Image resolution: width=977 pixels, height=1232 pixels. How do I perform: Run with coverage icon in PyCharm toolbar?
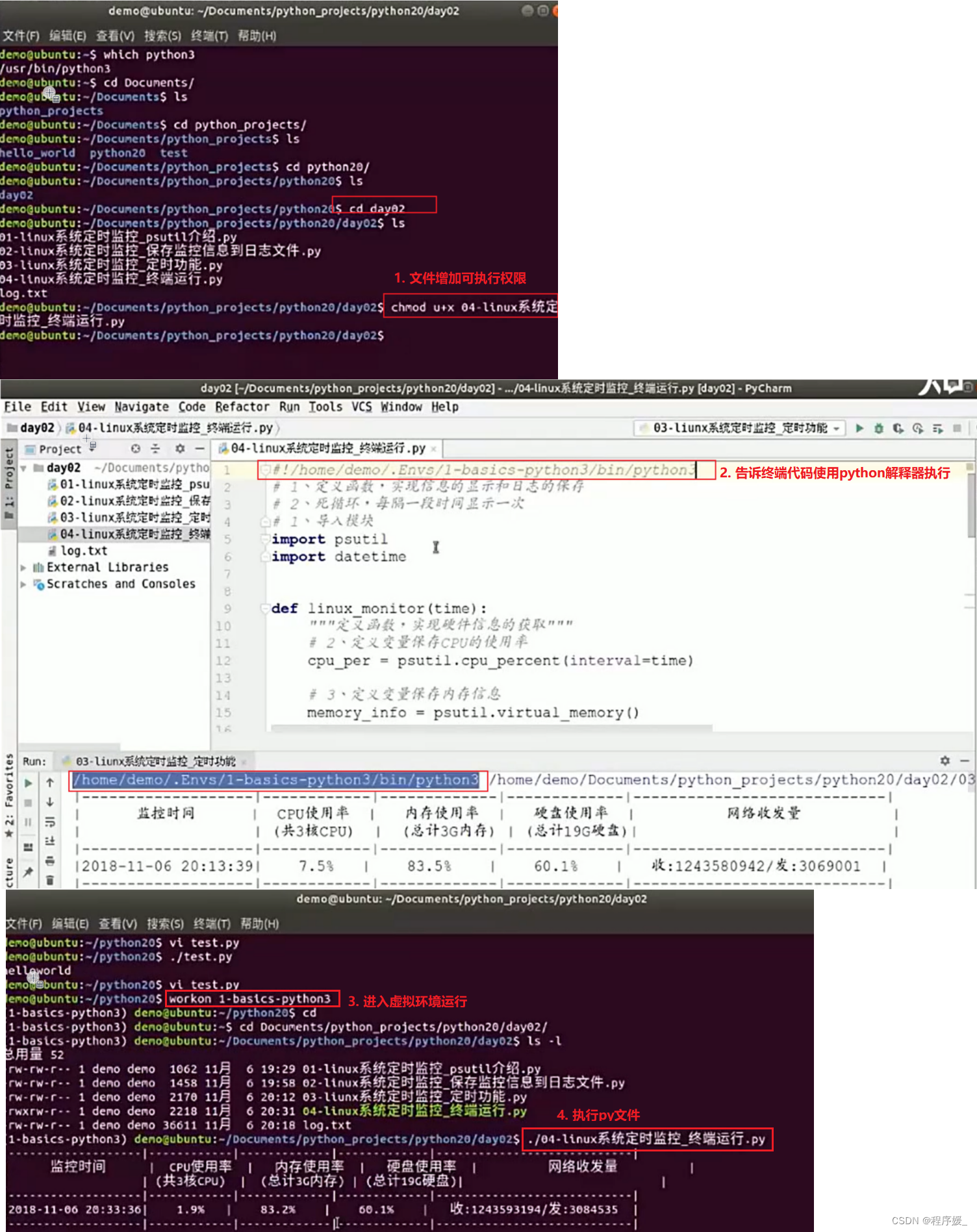[898, 428]
